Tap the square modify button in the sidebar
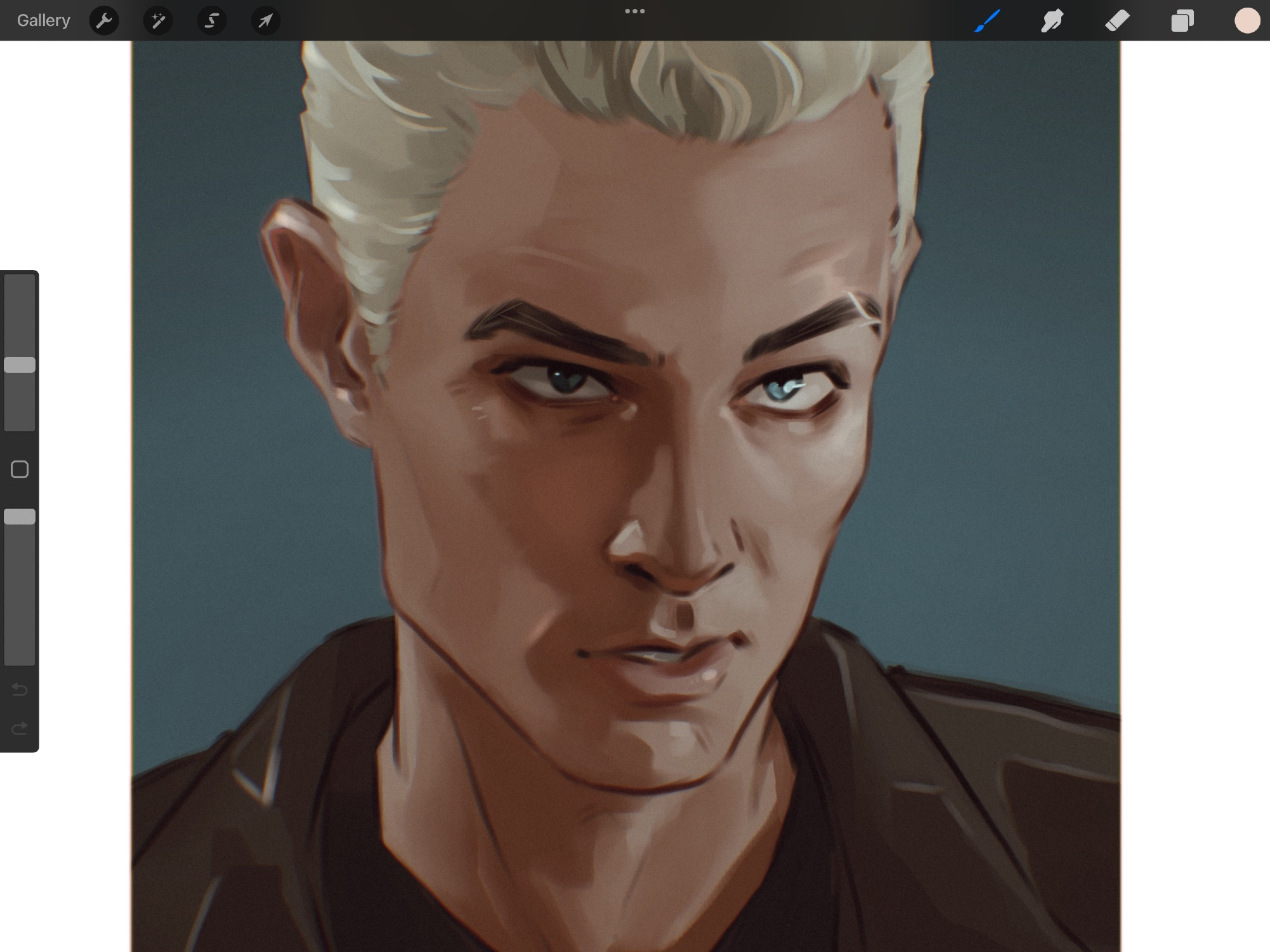Image resolution: width=1270 pixels, height=952 pixels. point(20,469)
